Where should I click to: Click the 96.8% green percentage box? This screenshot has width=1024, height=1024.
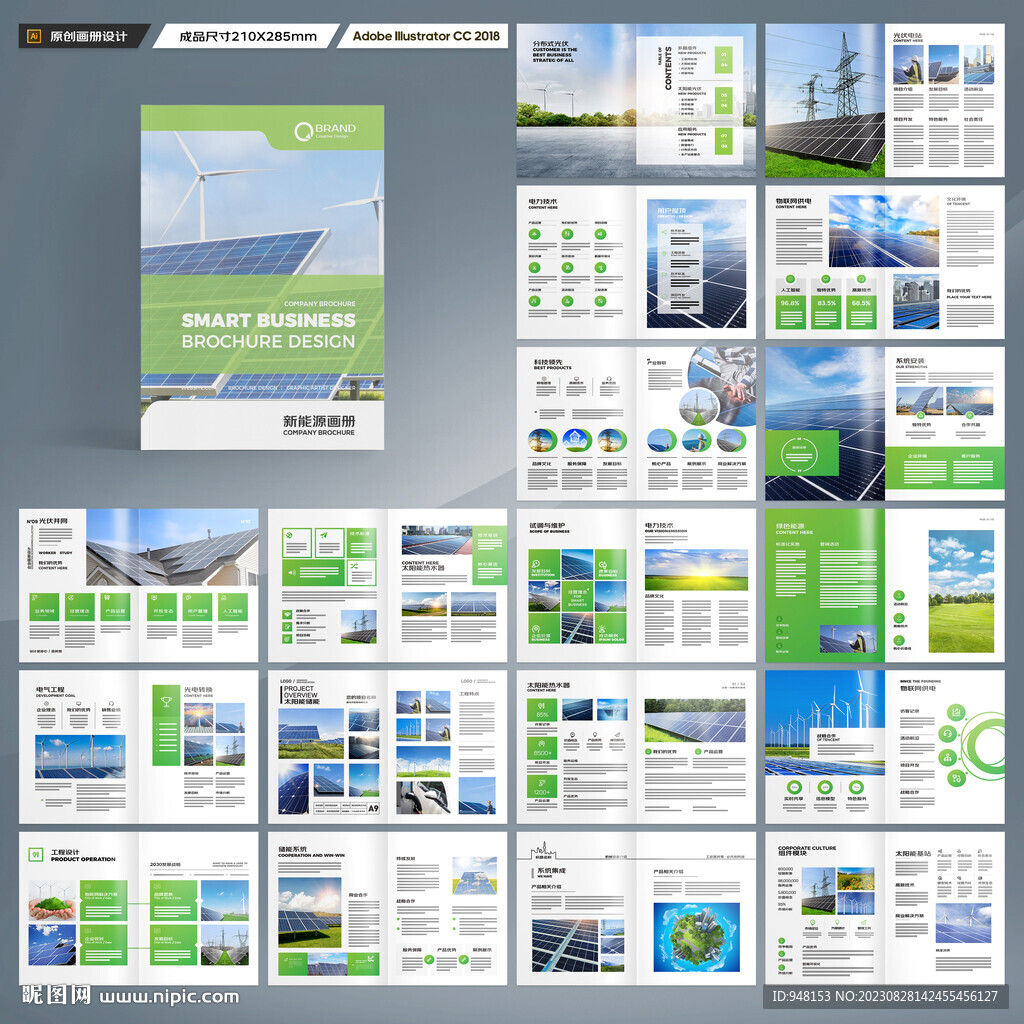pyautogui.click(x=790, y=312)
